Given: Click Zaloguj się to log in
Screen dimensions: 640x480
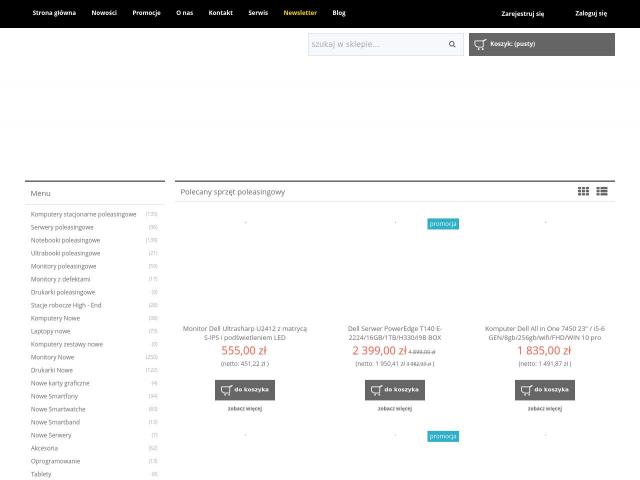Looking at the screenshot, I should pyautogui.click(x=591, y=13).
